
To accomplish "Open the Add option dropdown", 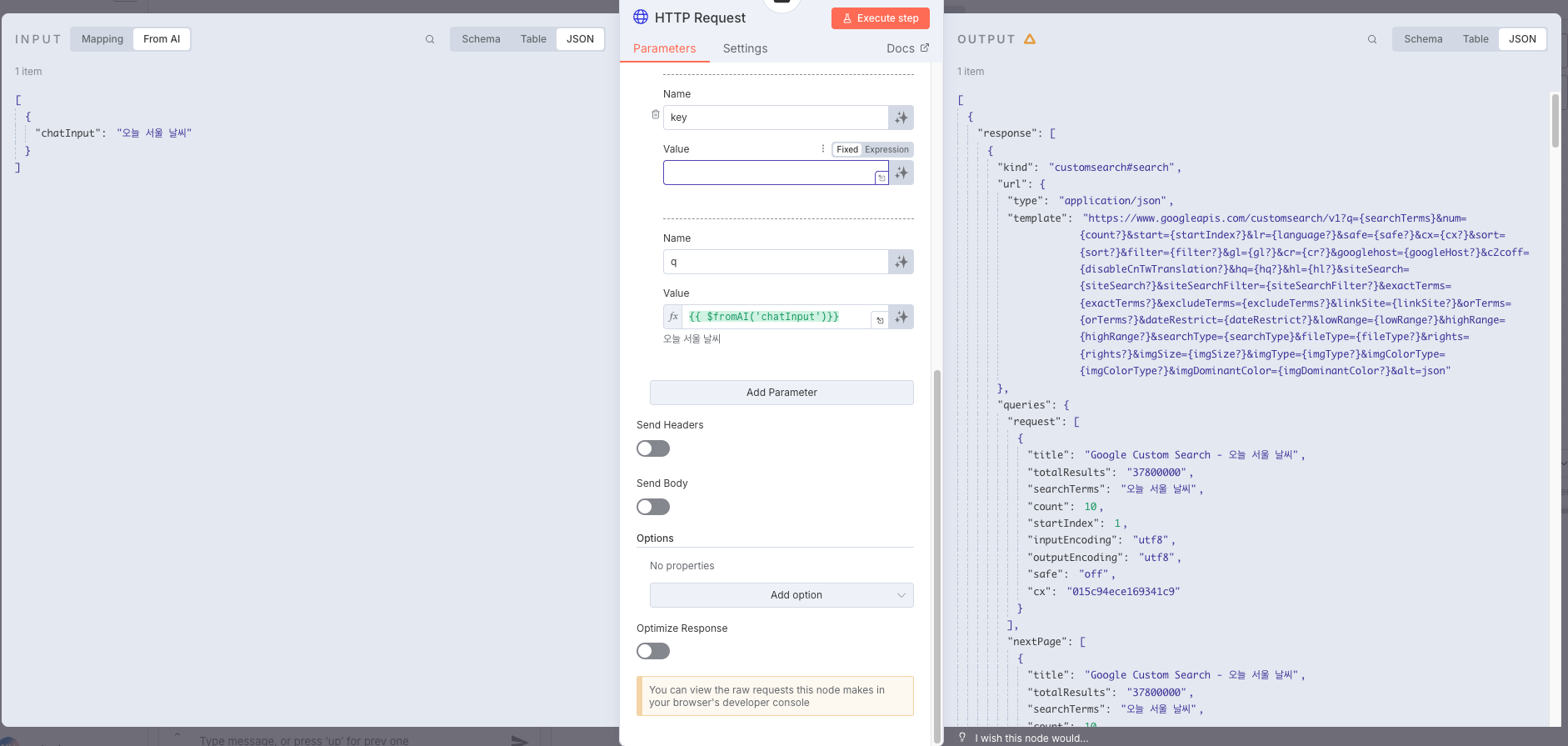I will pos(782,595).
